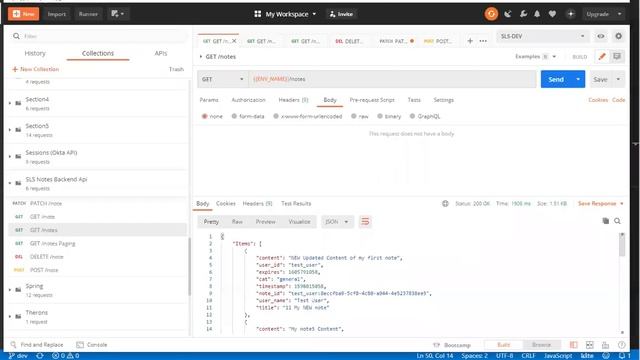Open the Test Results tab
The width and height of the screenshot is (640, 360).
296,203
